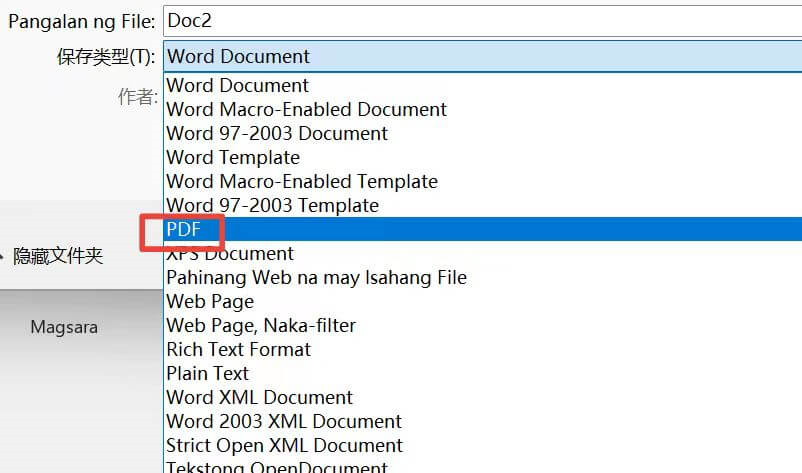802x473 pixels.
Task: Collapse folders with 隐藏文件夹 button
Action: (x=52, y=256)
